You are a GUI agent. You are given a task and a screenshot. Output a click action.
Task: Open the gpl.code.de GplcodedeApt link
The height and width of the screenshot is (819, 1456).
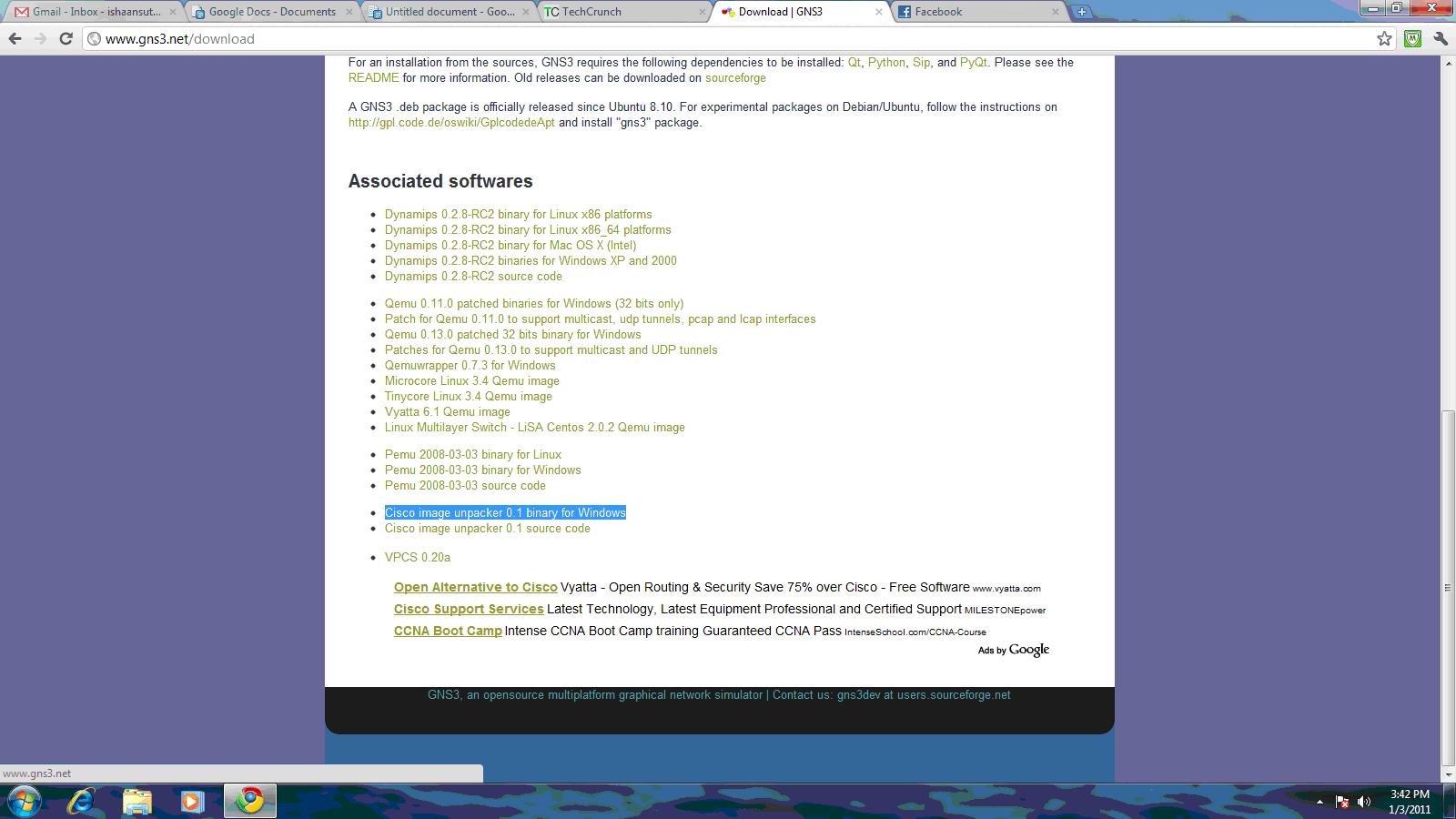(451, 122)
